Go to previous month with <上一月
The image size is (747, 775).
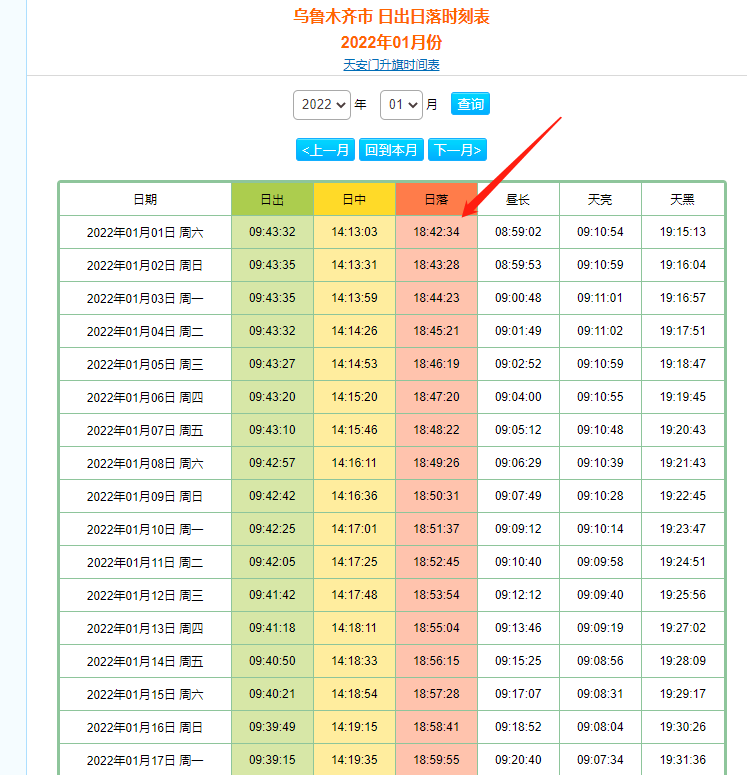[x=326, y=150]
